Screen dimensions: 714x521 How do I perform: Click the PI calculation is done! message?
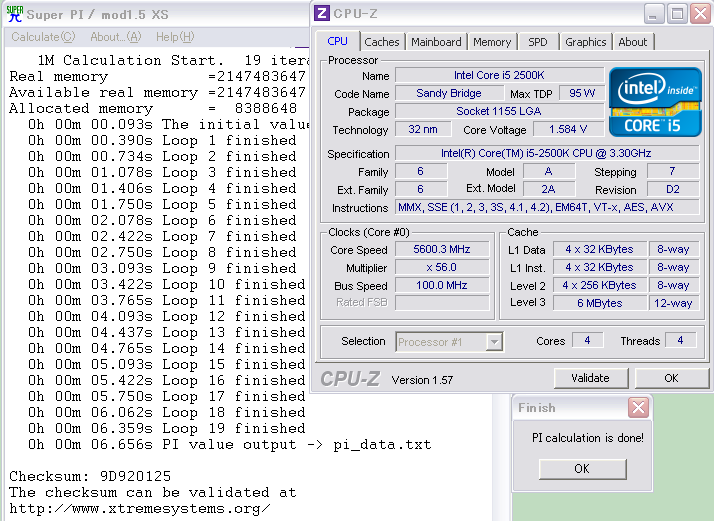[x=588, y=438]
